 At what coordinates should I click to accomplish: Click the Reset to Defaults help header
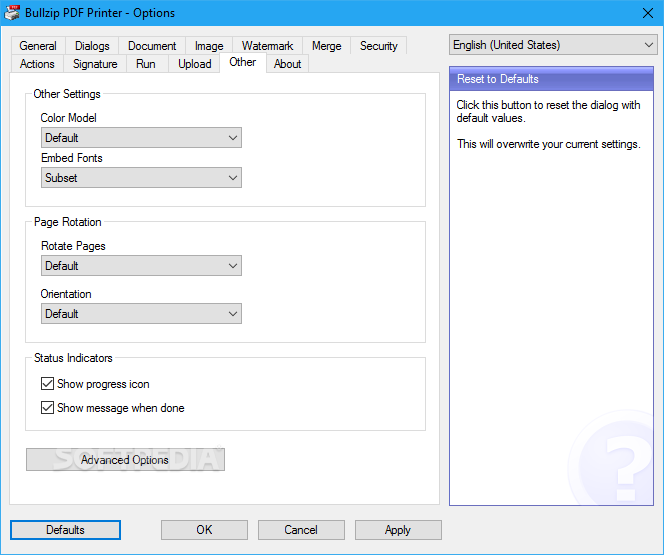coord(551,79)
